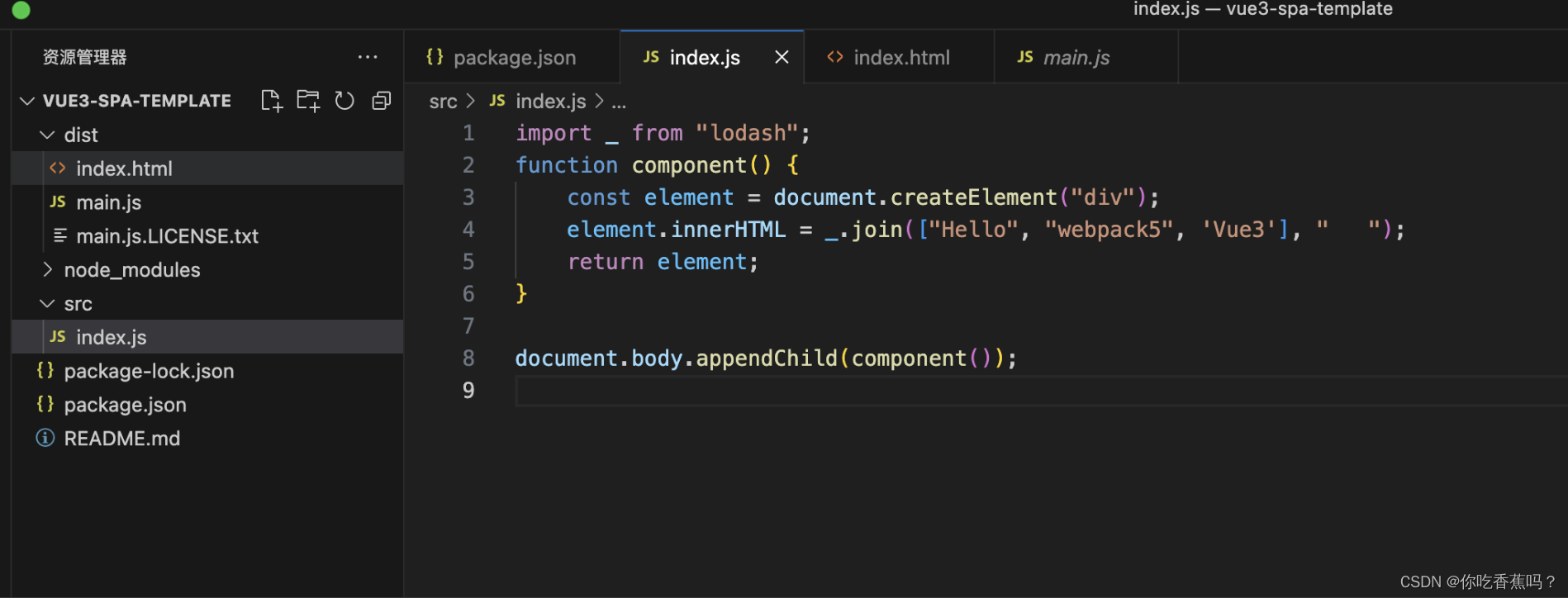The height and width of the screenshot is (598, 1568).
Task: Click the createElement call on line 3
Action: [x=973, y=197]
